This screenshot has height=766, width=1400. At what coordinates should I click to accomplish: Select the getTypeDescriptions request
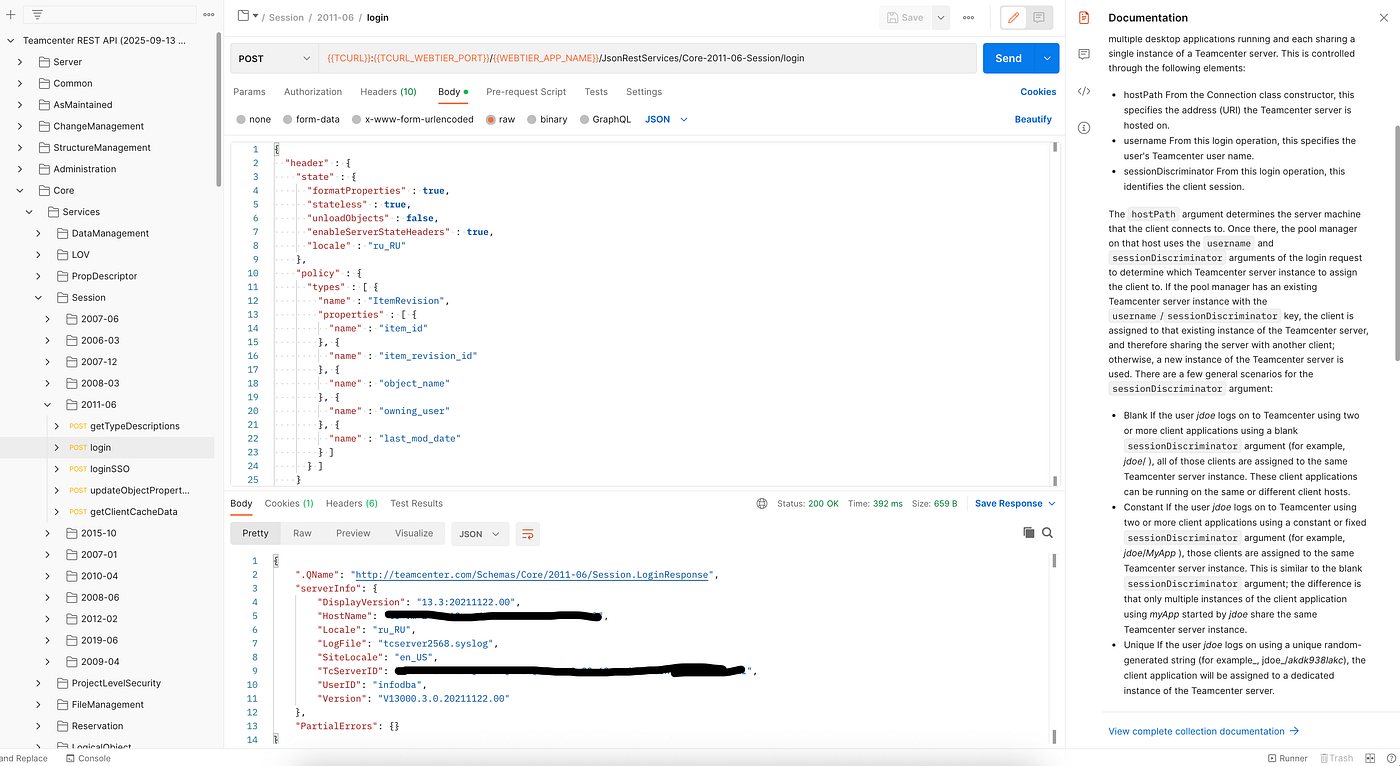[135, 426]
